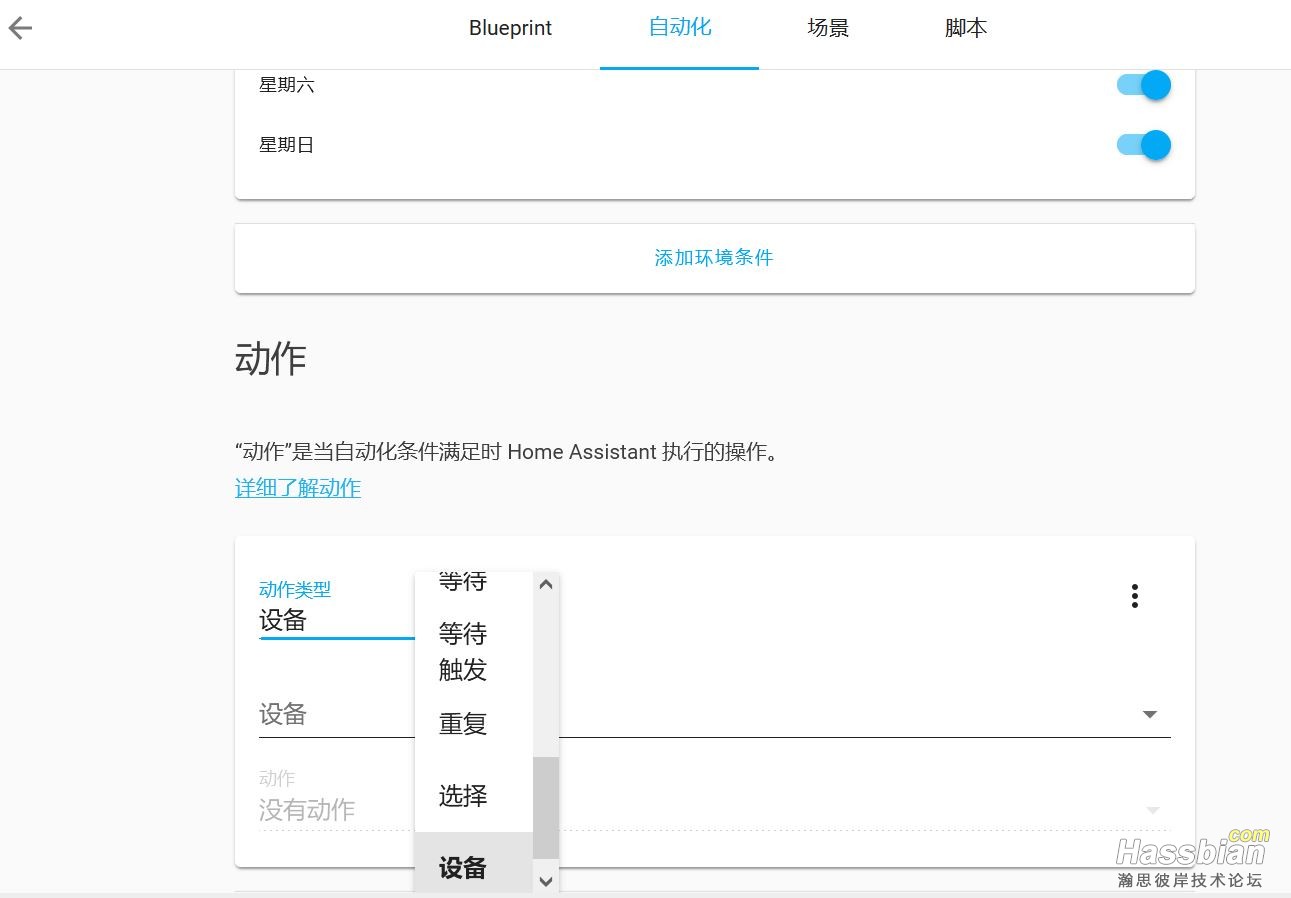
Task: Click the dropdown list scroll-down arrow
Action: (546, 881)
